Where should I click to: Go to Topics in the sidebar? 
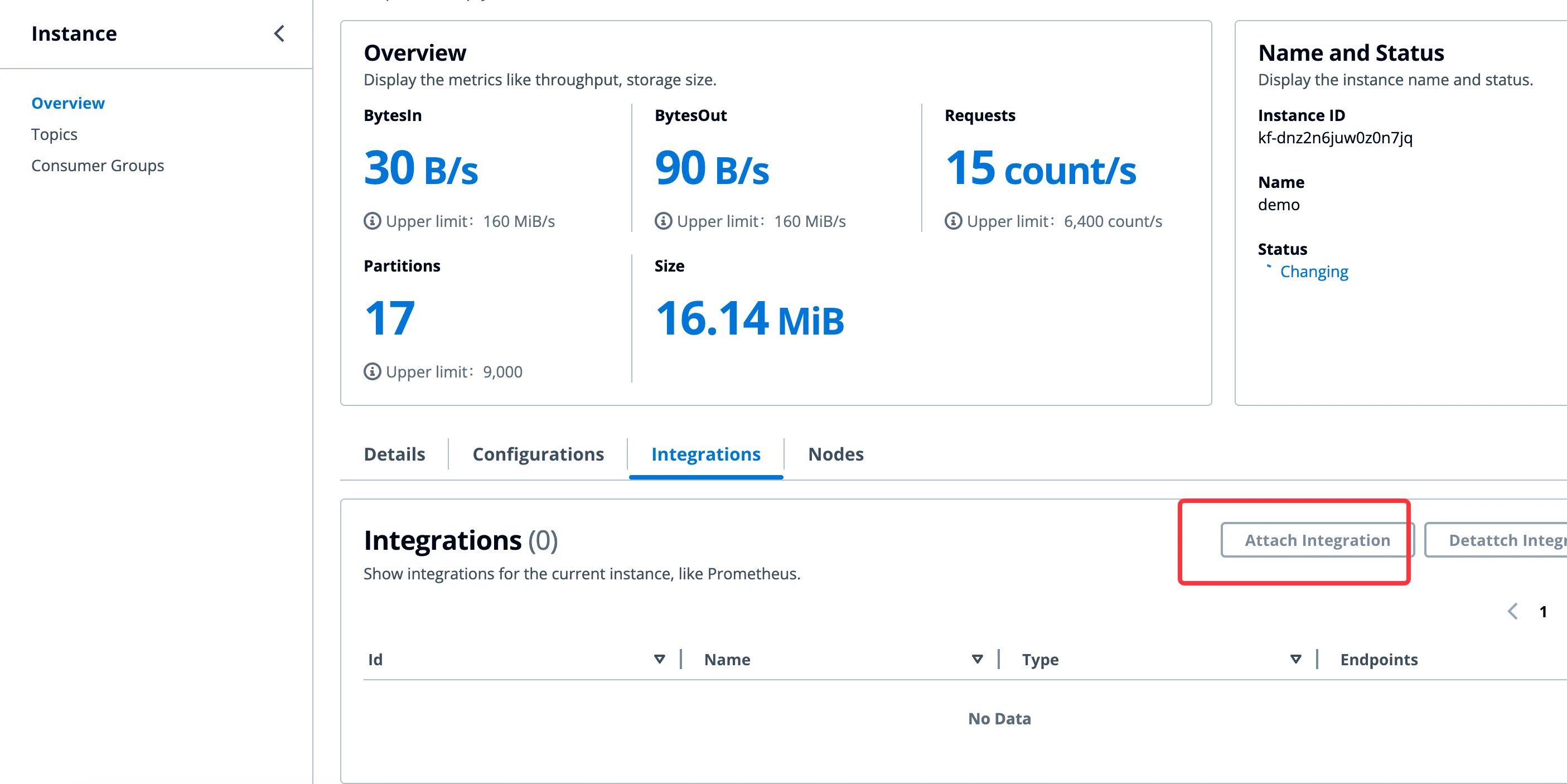pos(54,134)
